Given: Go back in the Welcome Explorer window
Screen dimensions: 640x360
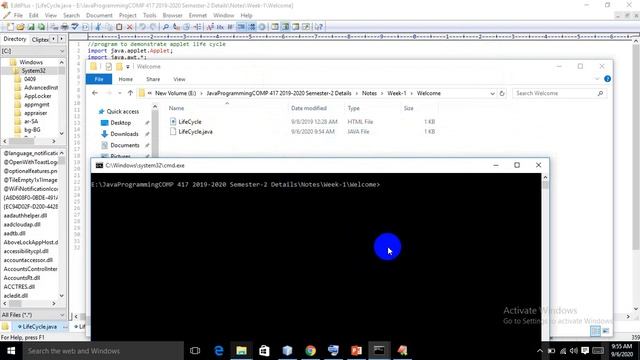Looking at the screenshot, I should [x=95, y=93].
